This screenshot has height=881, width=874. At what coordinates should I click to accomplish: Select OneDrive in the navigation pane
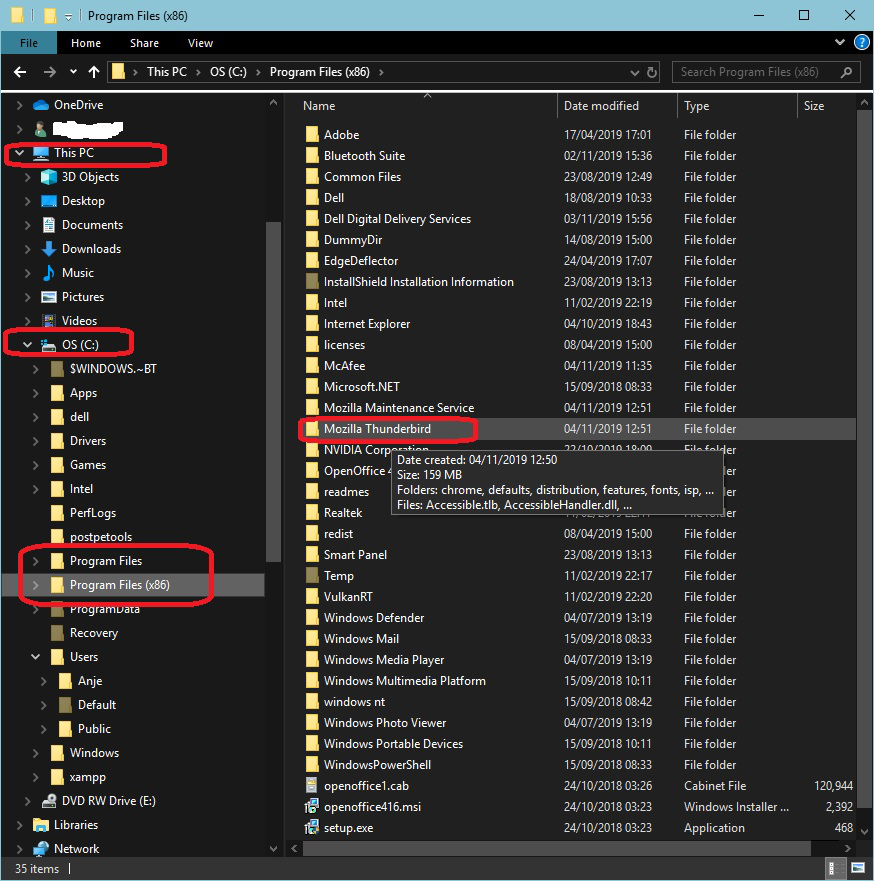78,105
